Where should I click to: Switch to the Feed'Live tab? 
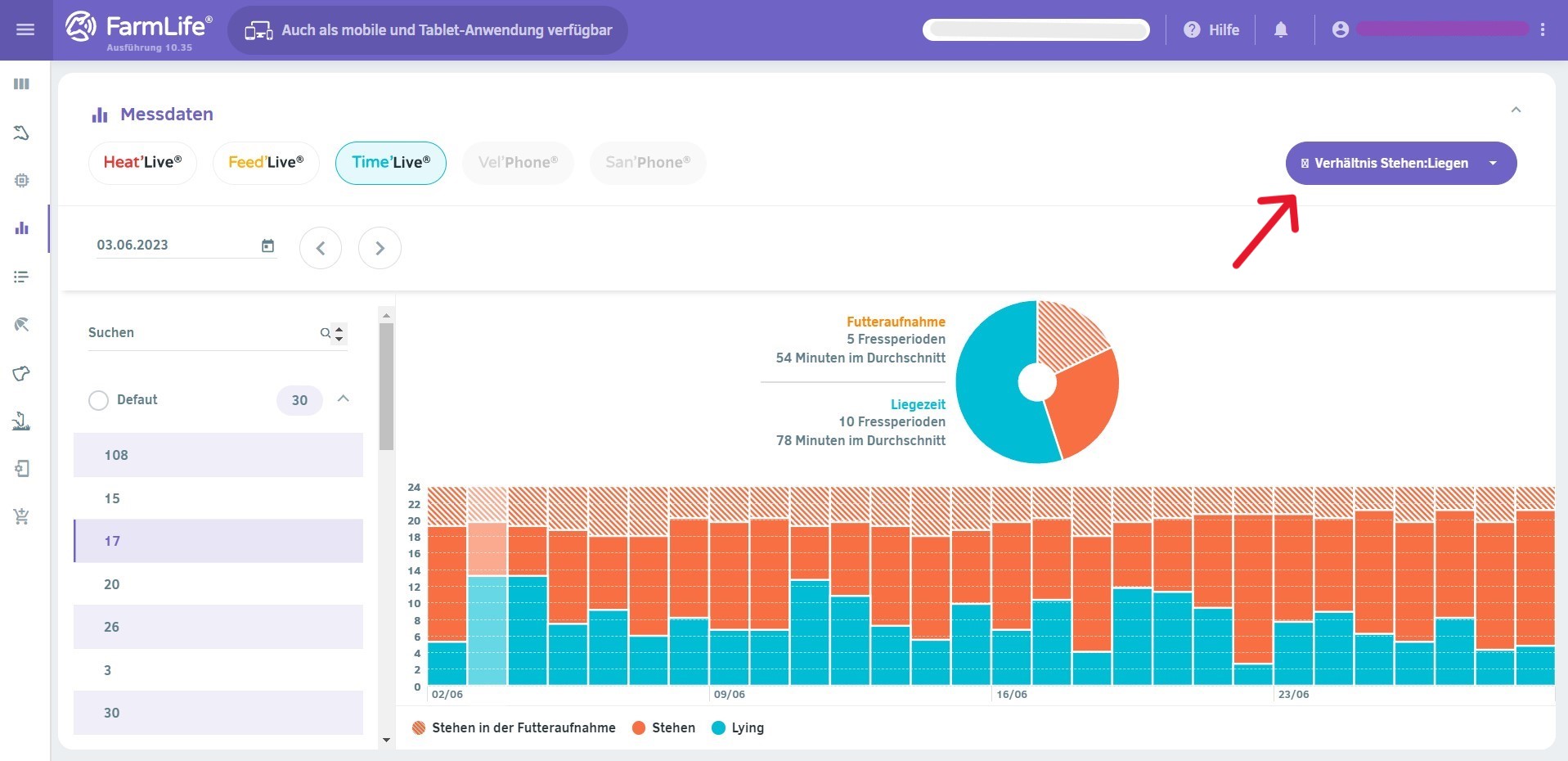click(266, 163)
